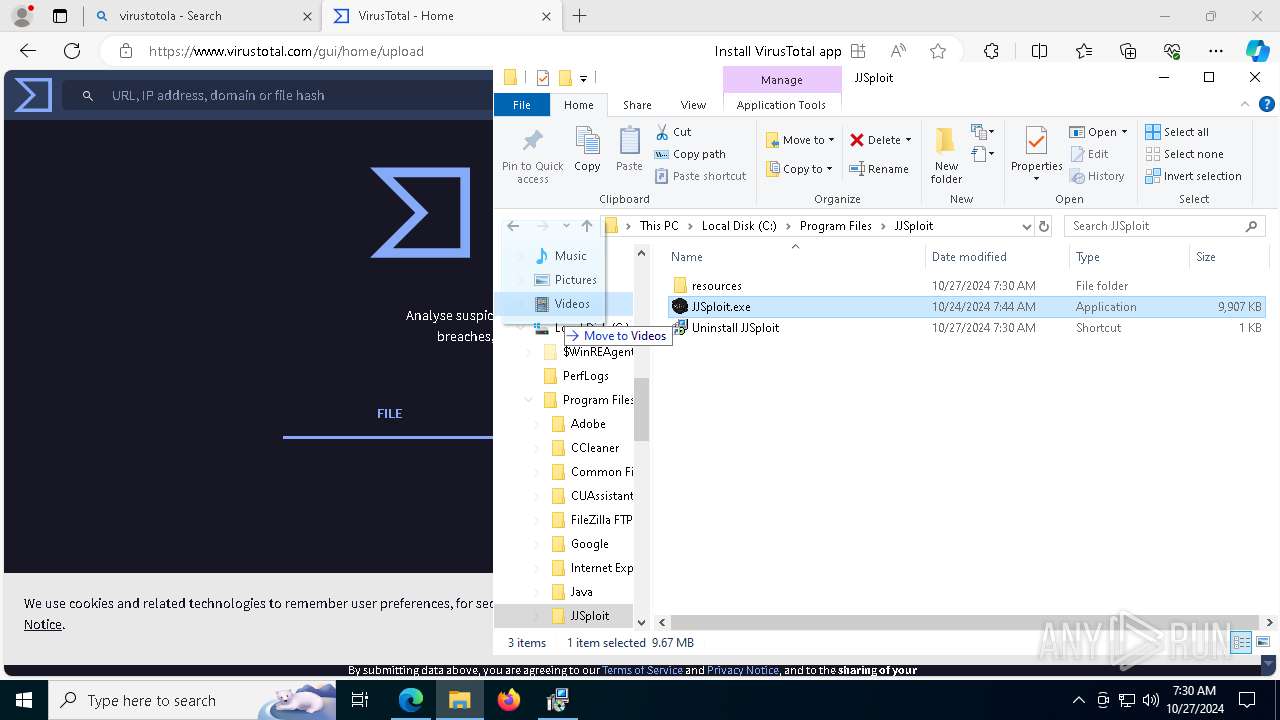The image size is (1280, 720).
Task: Switch to the View ribbon tab
Action: coord(693,105)
